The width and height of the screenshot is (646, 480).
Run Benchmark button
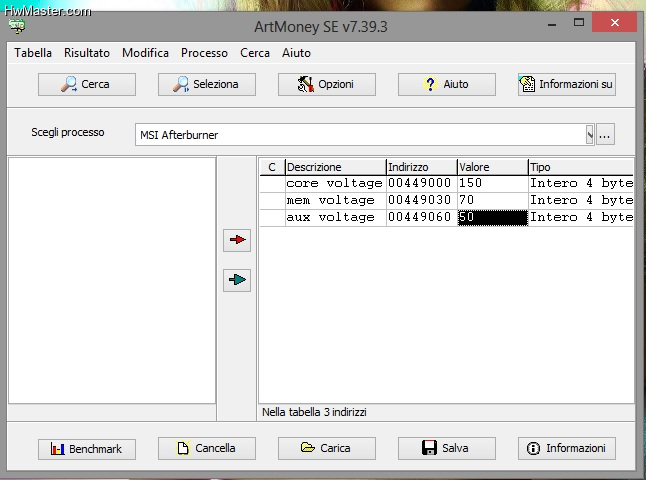click(87, 449)
